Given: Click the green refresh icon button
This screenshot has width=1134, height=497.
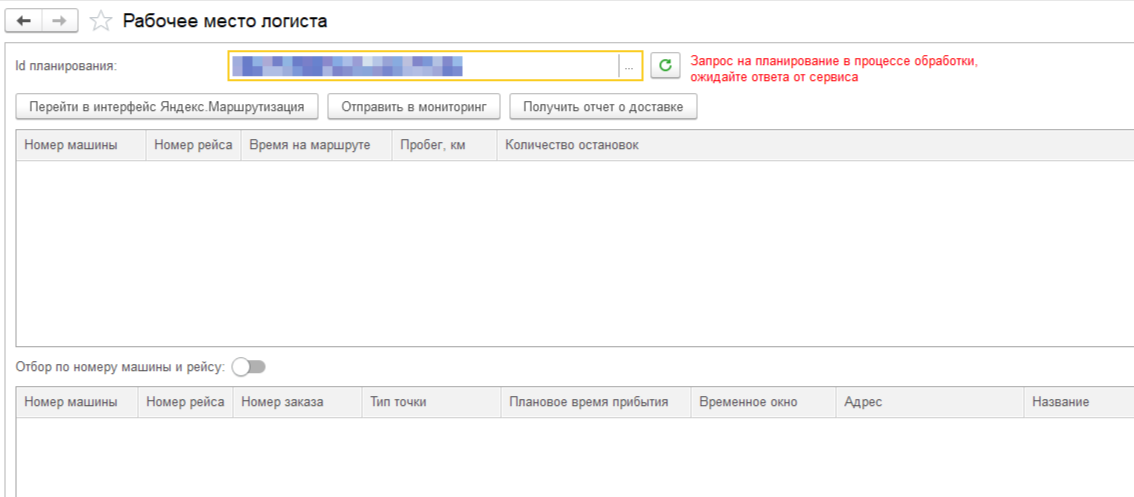Looking at the screenshot, I should (x=665, y=66).
